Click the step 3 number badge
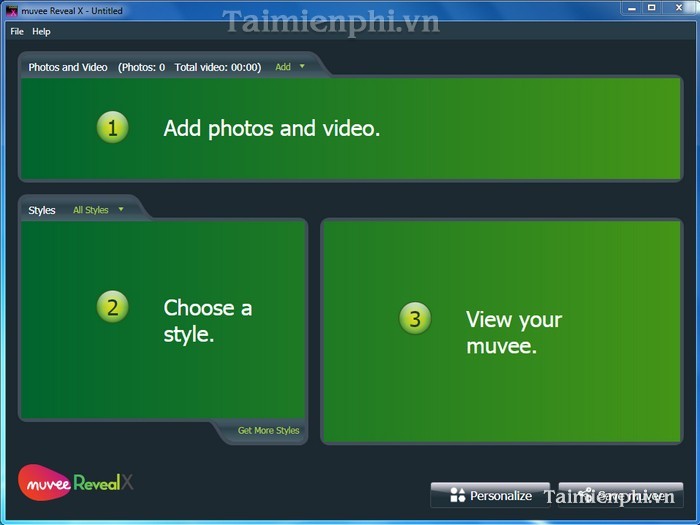Screen dimensions: 700x525 coord(414,319)
